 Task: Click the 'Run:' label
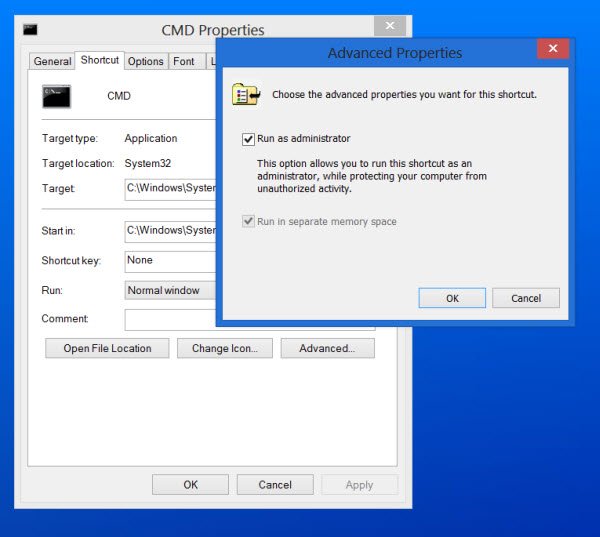(52, 290)
